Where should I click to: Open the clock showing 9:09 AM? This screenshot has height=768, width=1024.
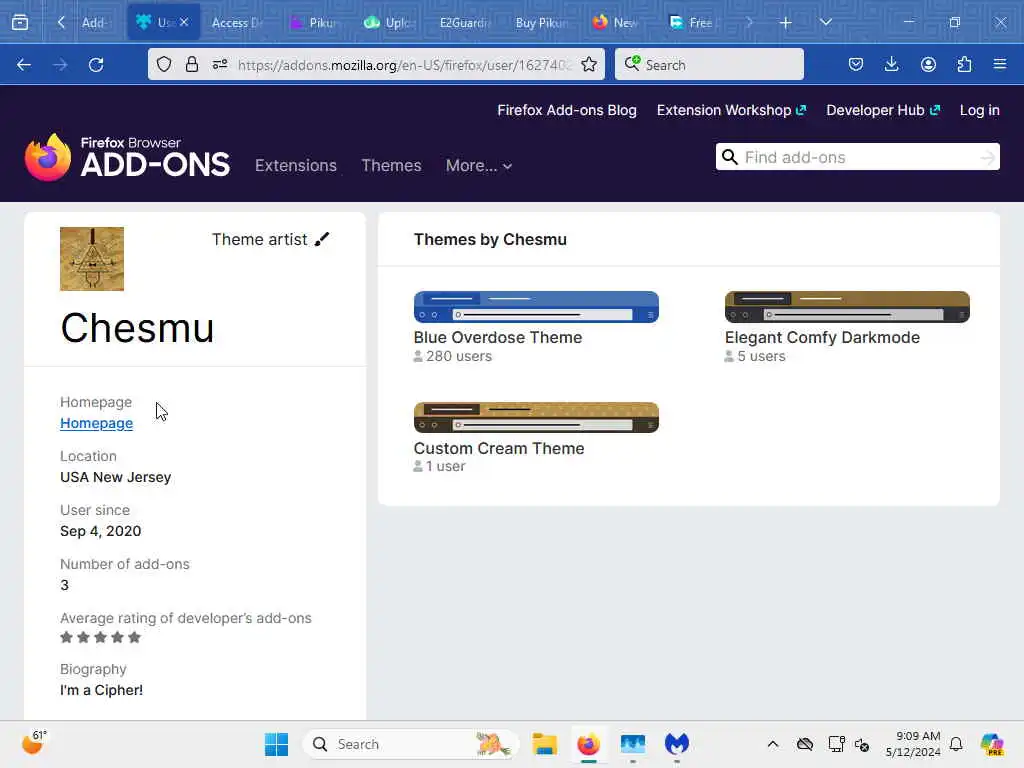(913, 744)
